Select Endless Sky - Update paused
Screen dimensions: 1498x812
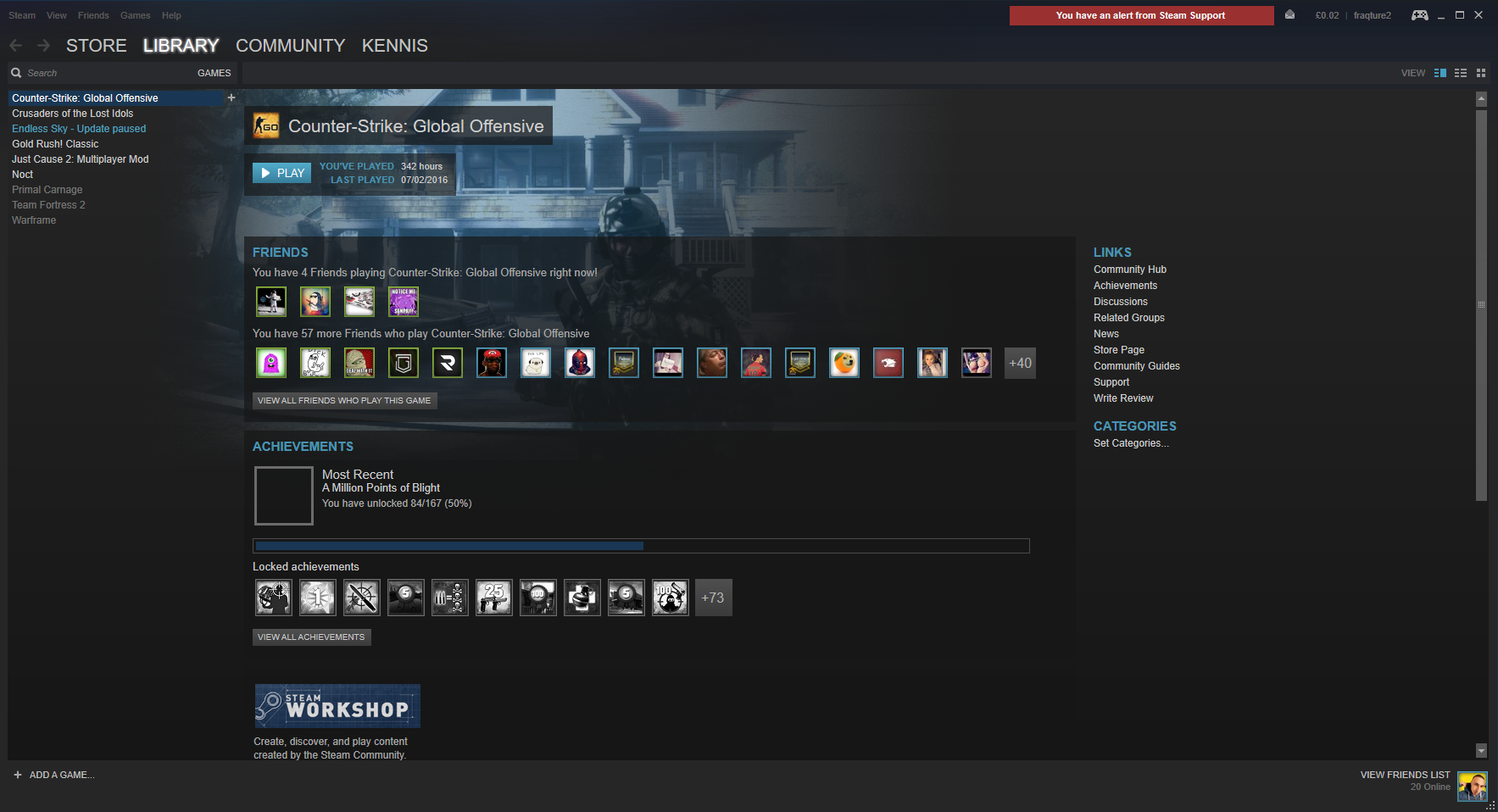[79, 129]
